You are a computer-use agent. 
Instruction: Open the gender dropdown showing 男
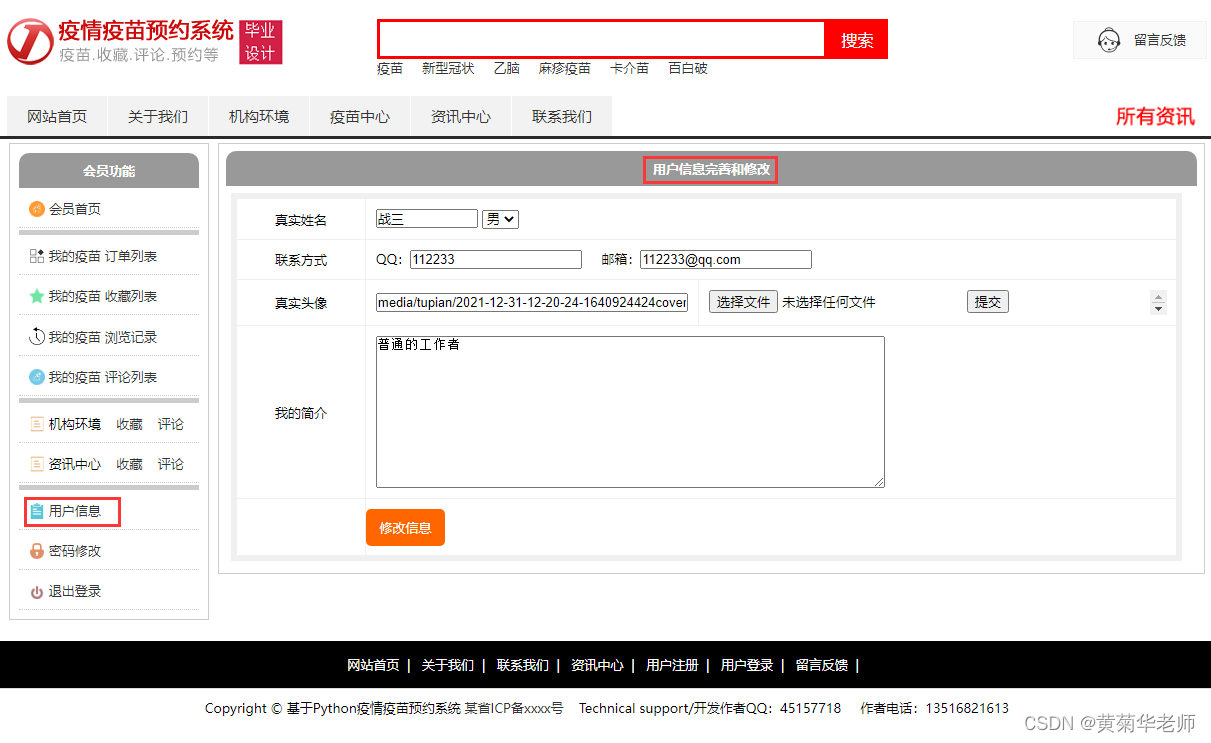500,219
